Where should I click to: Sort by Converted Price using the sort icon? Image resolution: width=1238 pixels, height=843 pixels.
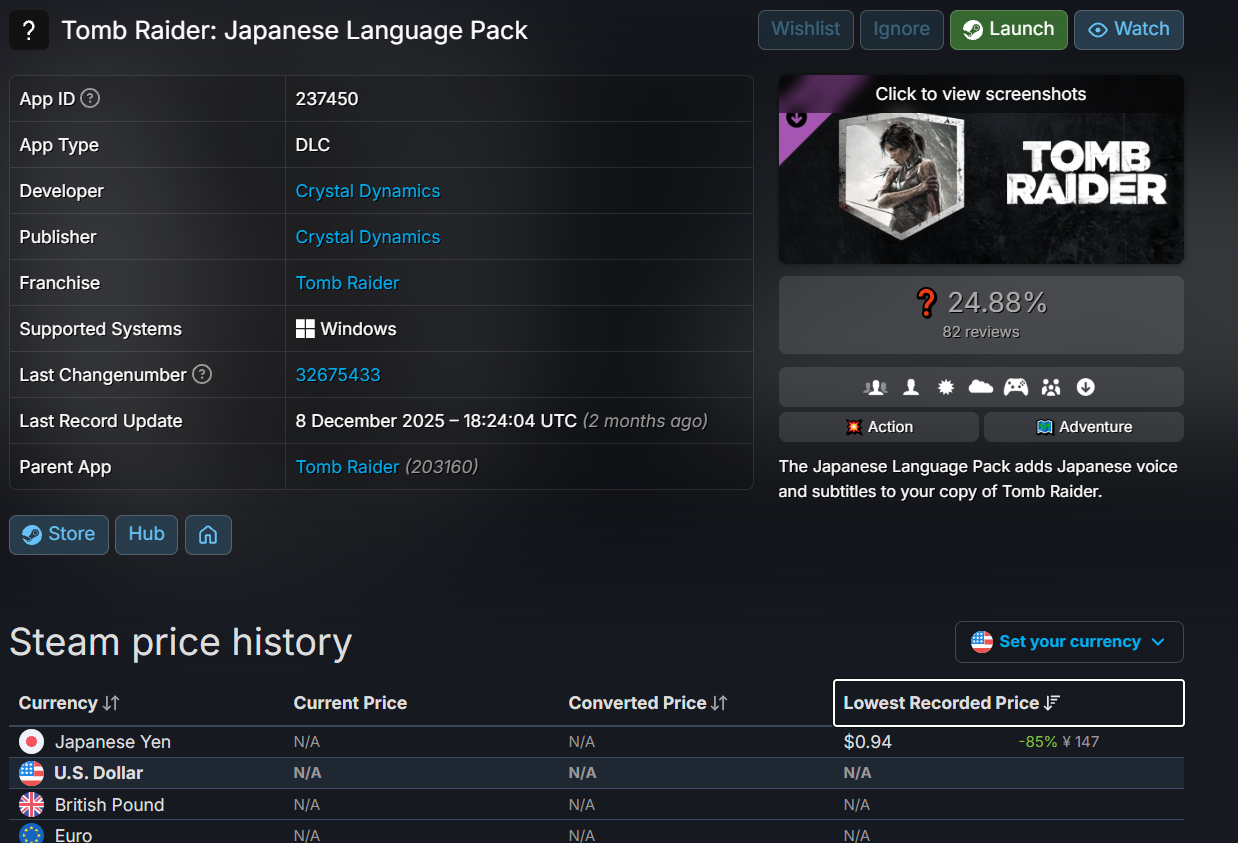click(x=719, y=703)
